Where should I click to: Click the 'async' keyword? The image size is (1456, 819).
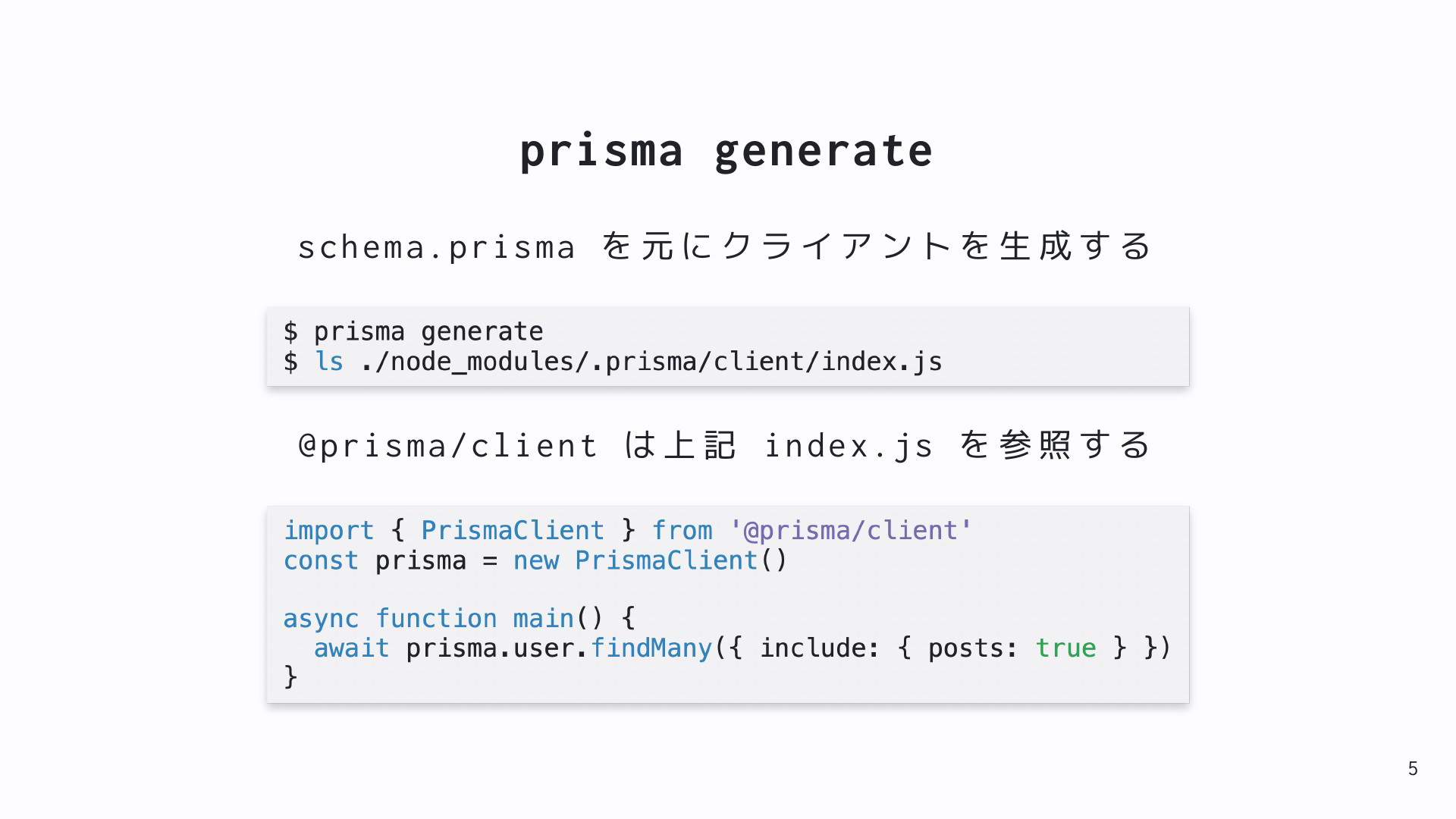point(321,619)
